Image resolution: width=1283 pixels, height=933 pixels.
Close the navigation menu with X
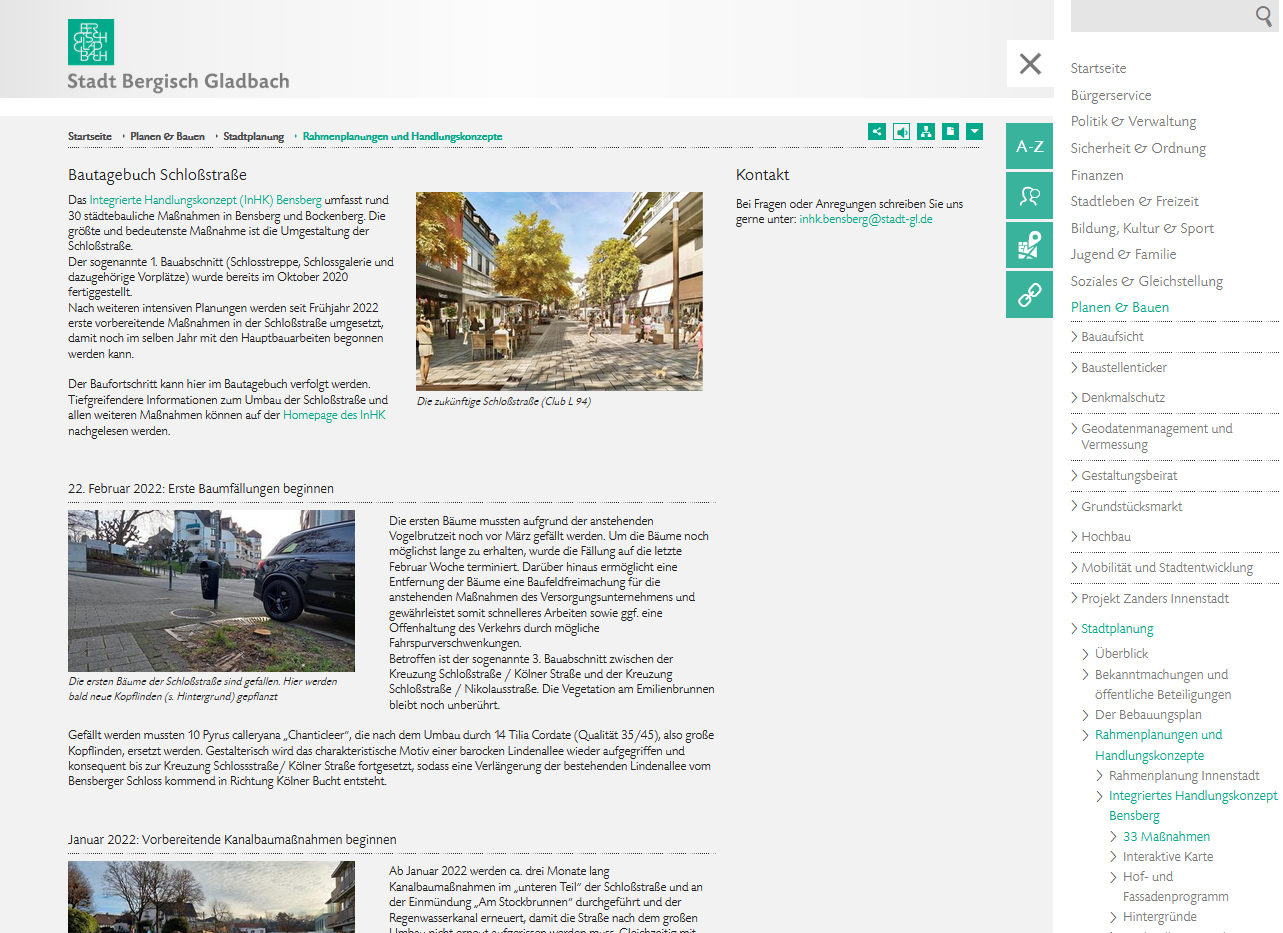1030,64
